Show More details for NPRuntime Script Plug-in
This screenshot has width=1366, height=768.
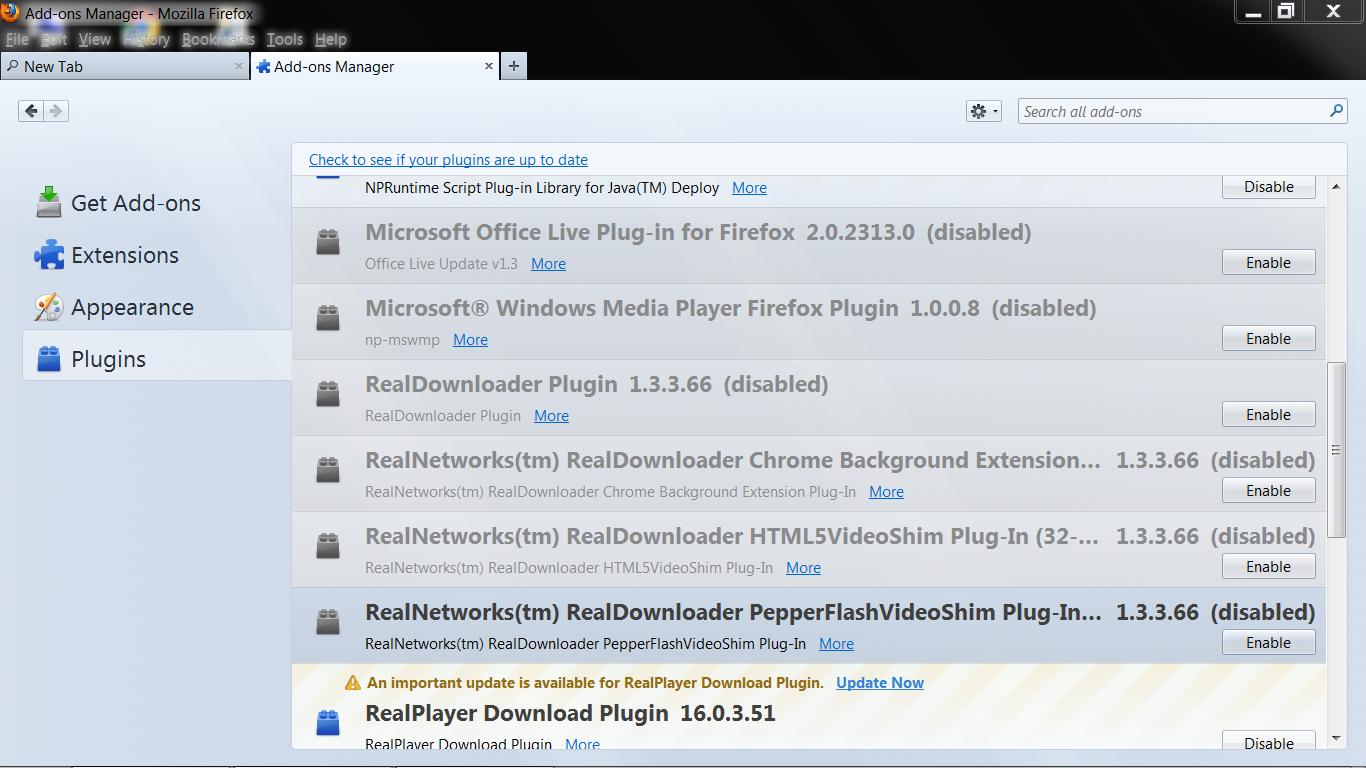tap(749, 188)
